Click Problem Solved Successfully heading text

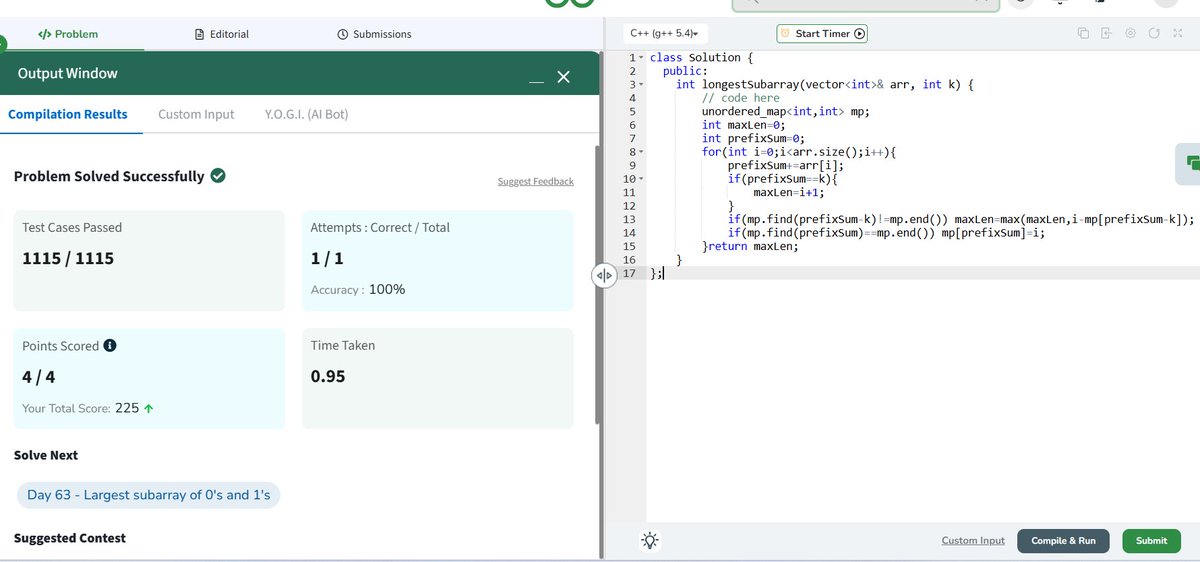[109, 176]
